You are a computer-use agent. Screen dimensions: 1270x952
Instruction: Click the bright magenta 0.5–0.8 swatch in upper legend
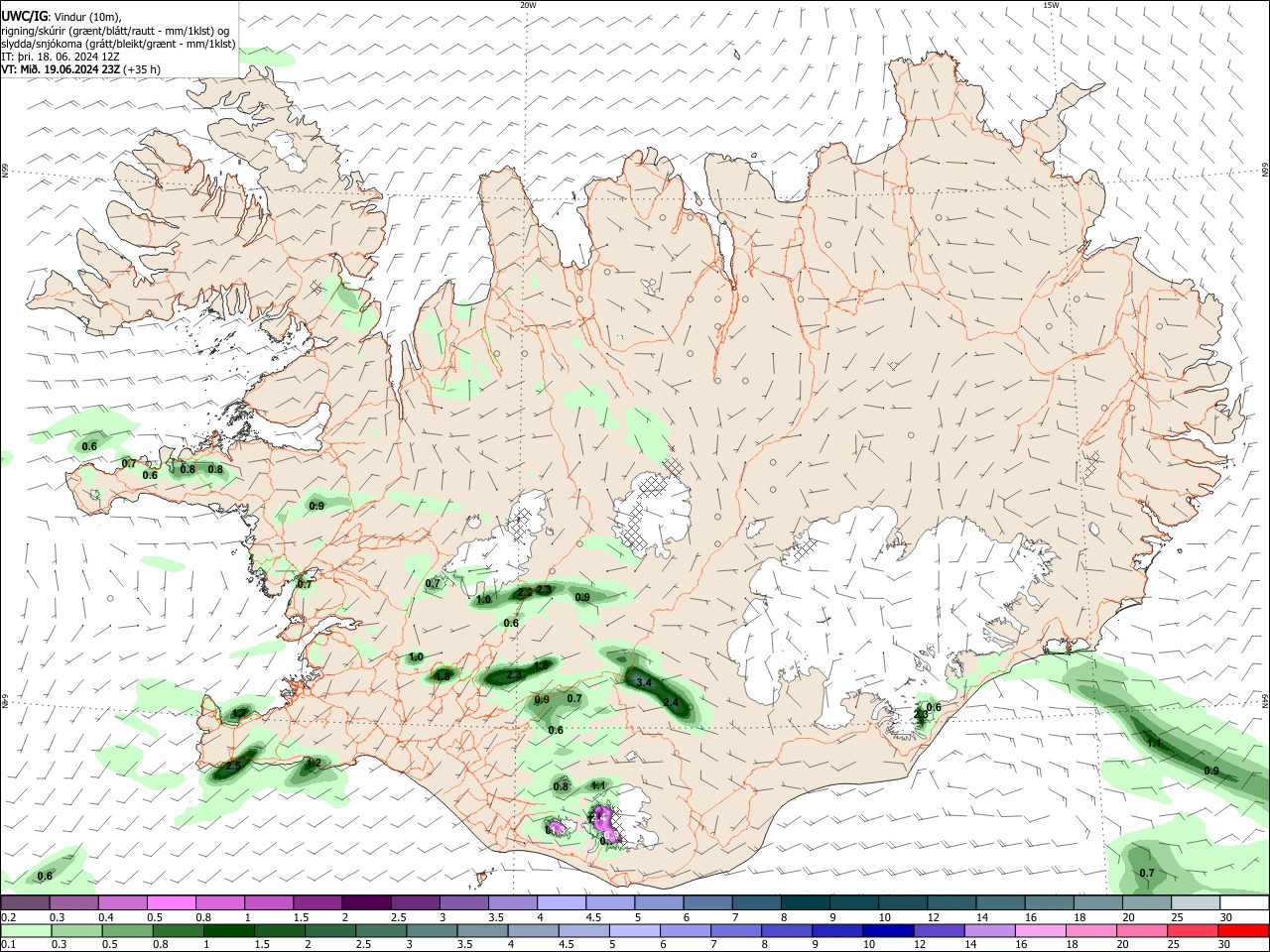[172, 902]
